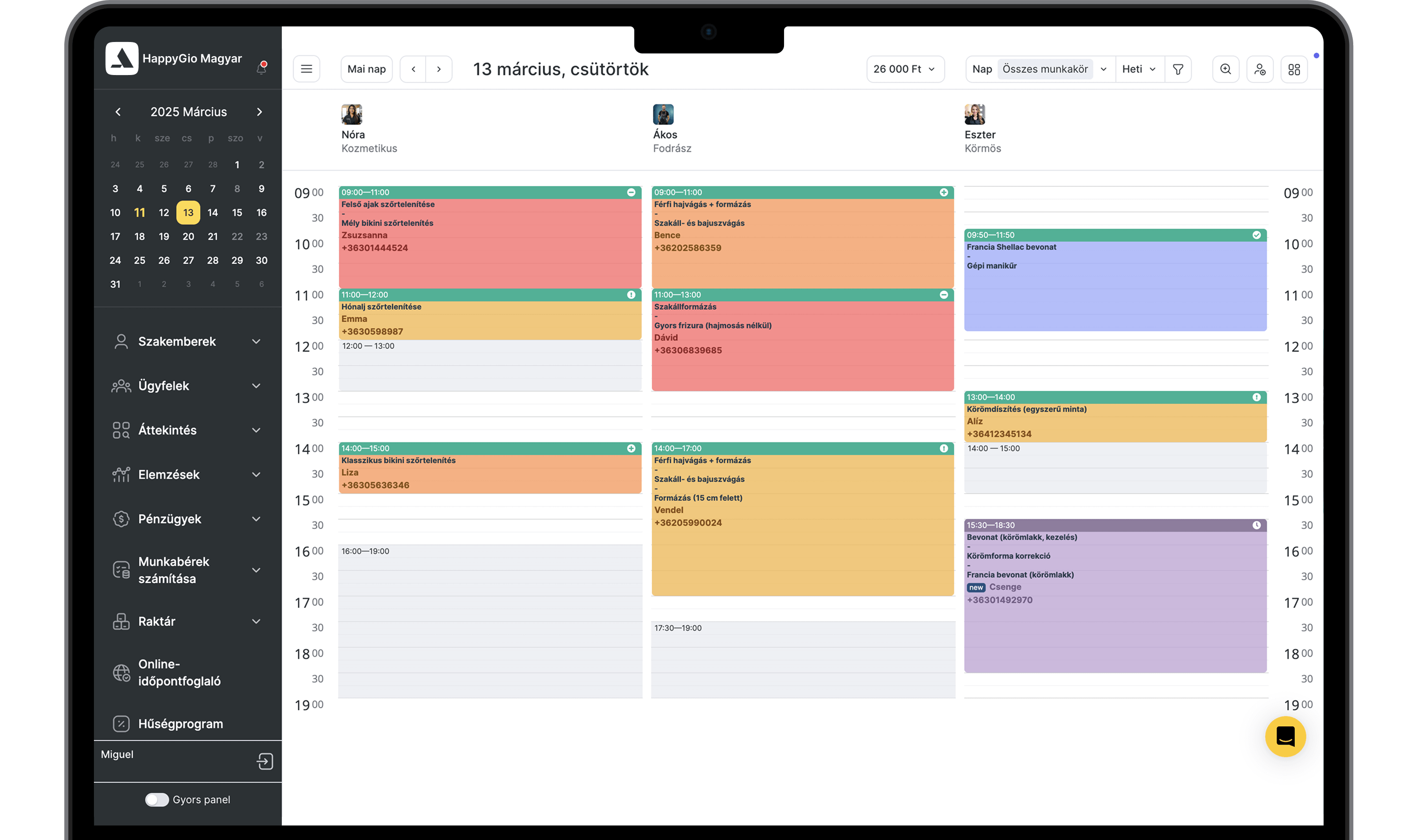Click the filter funnel icon

1178,69
